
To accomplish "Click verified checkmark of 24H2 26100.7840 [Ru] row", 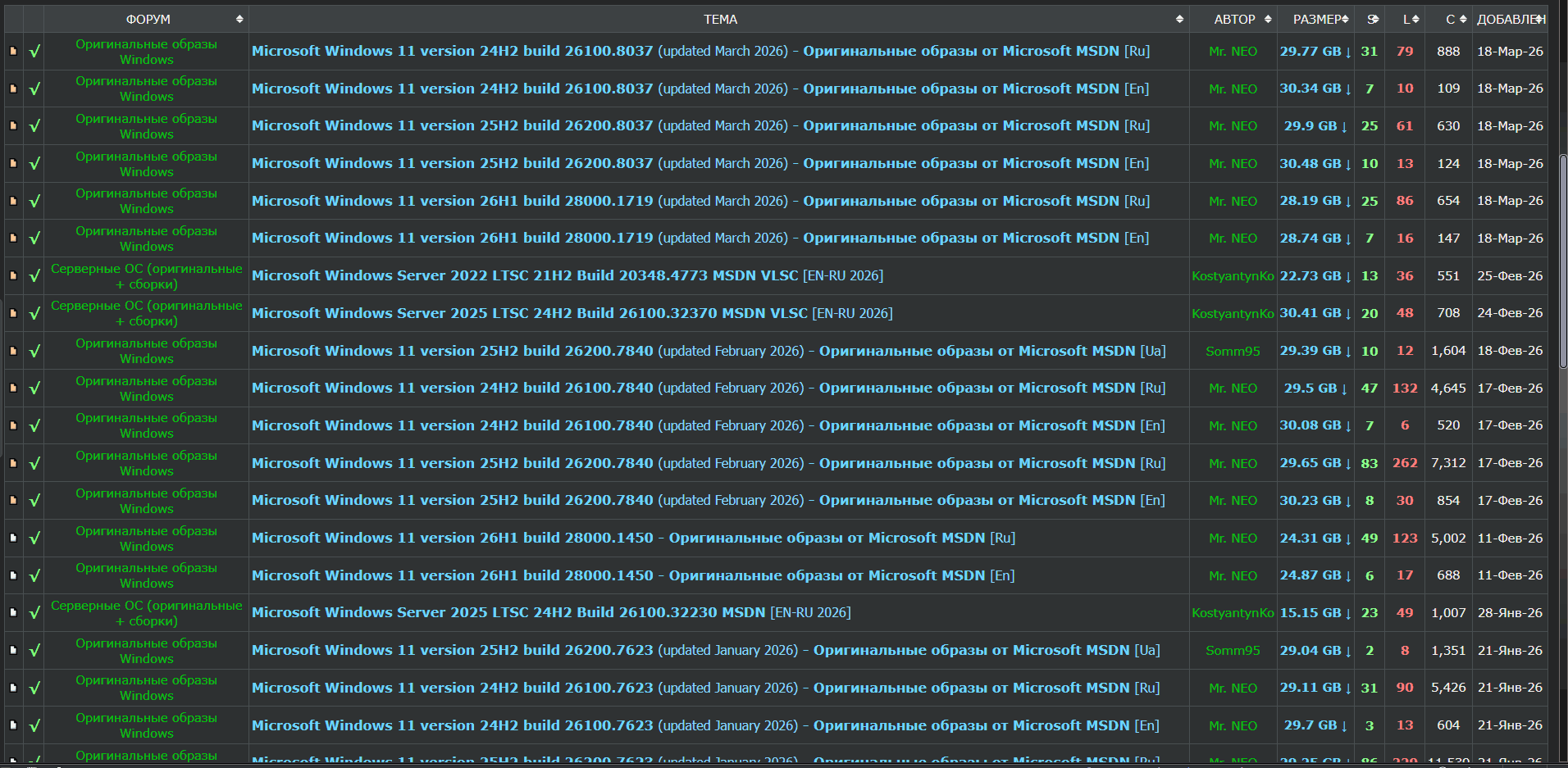I will click(x=34, y=388).
